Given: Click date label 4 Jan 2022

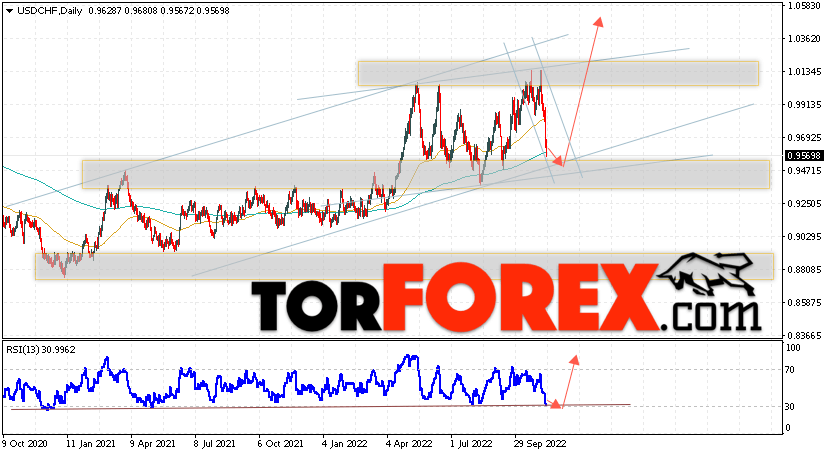Looking at the screenshot, I should tap(344, 444).
